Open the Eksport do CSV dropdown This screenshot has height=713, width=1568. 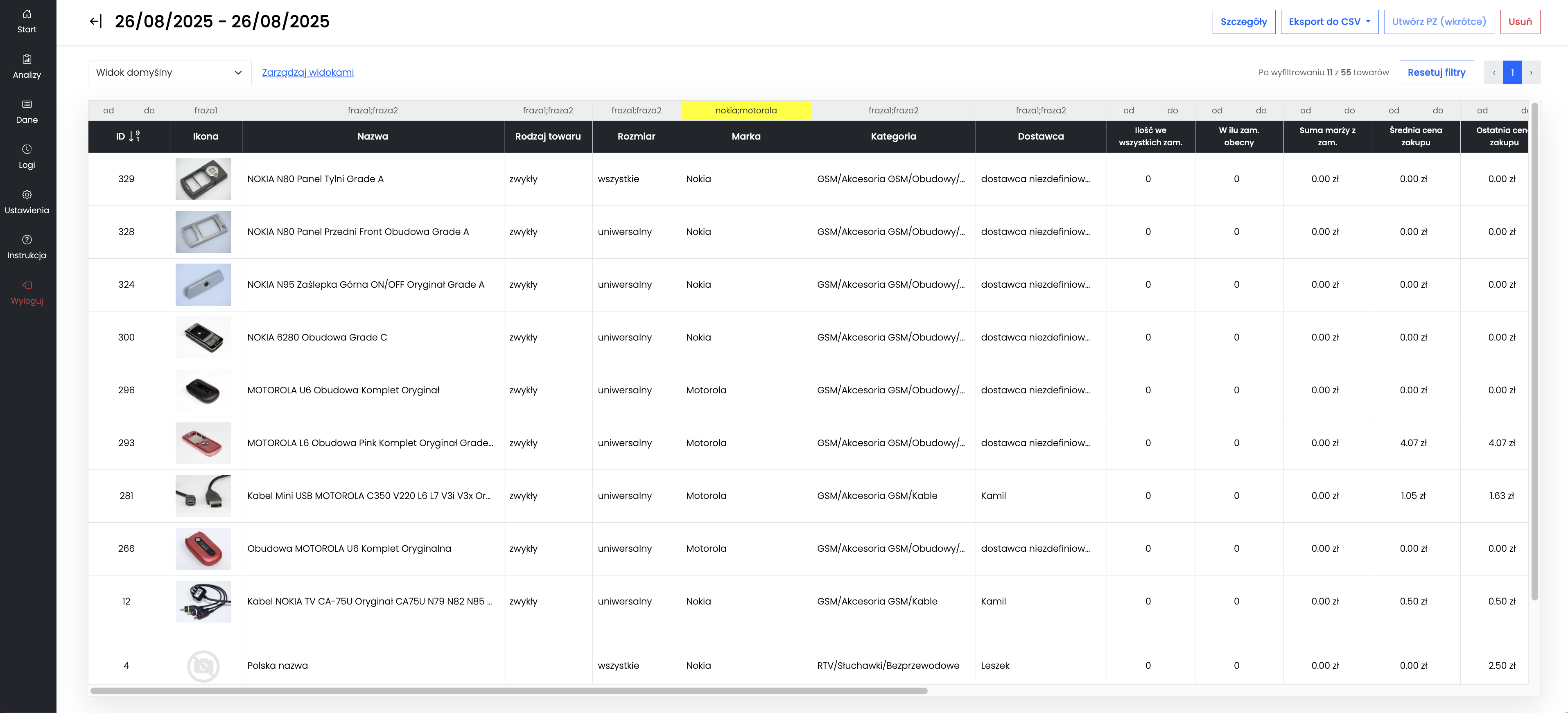1329,22
